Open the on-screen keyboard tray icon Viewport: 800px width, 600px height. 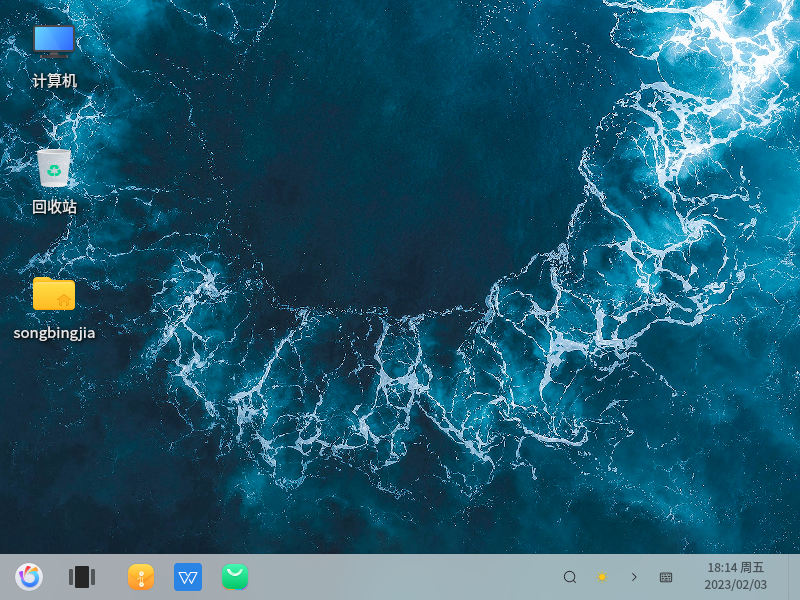tap(666, 577)
